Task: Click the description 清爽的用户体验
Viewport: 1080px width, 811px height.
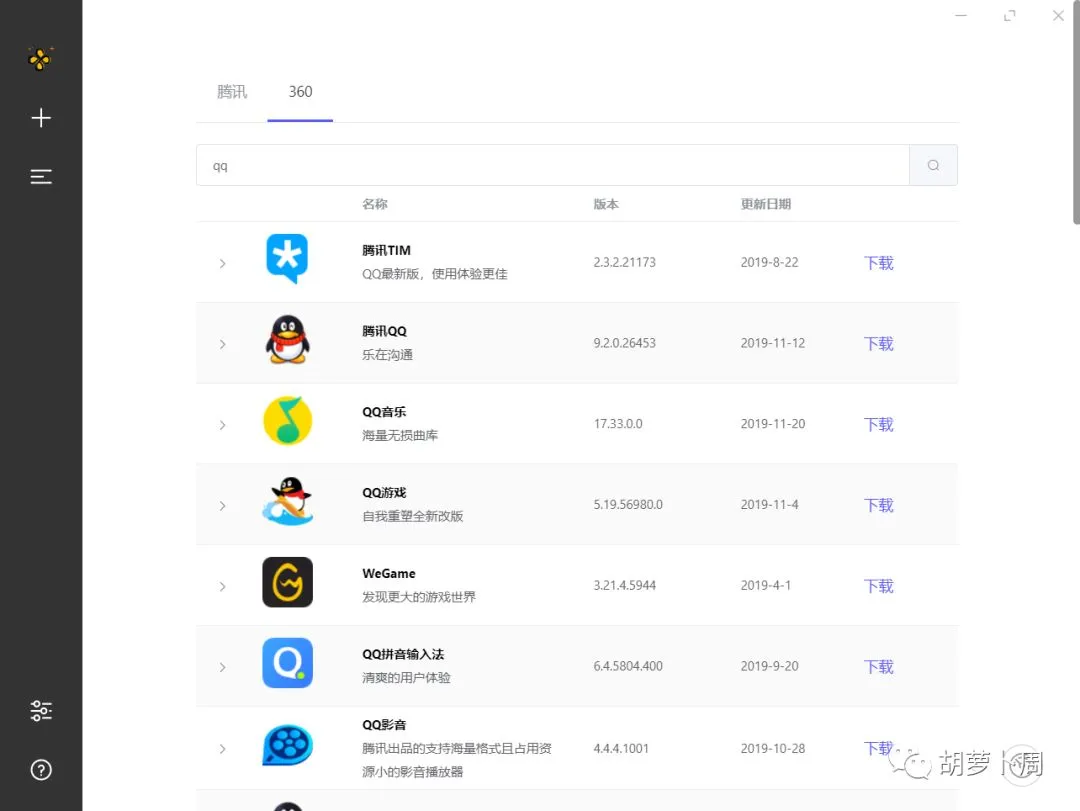Action: coord(406,677)
